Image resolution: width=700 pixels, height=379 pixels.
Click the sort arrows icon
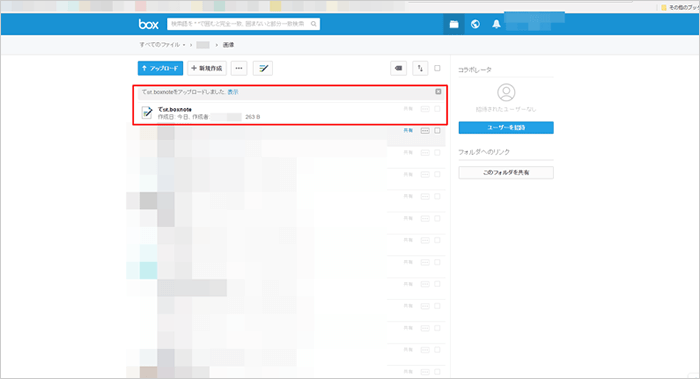(420, 68)
